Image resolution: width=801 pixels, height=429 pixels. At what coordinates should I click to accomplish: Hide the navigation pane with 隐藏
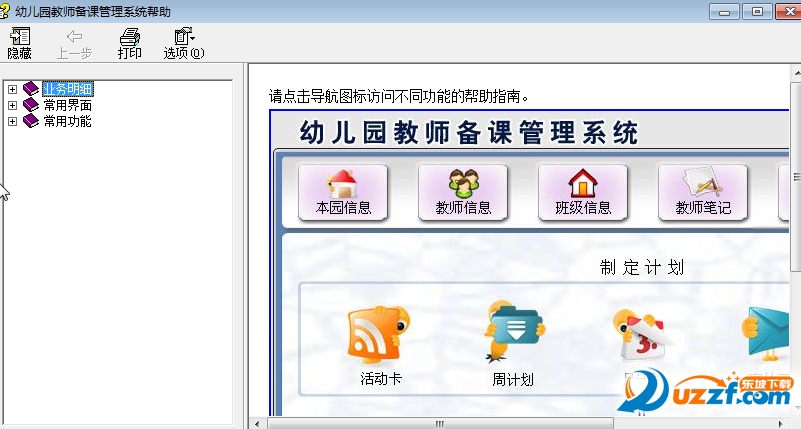20,44
